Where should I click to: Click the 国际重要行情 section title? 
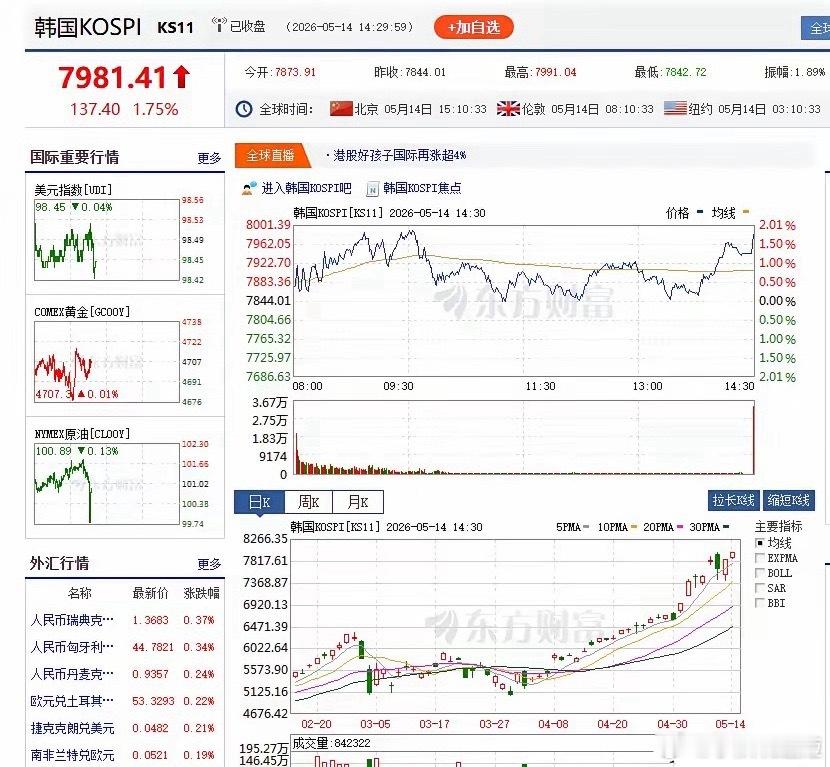point(74,157)
